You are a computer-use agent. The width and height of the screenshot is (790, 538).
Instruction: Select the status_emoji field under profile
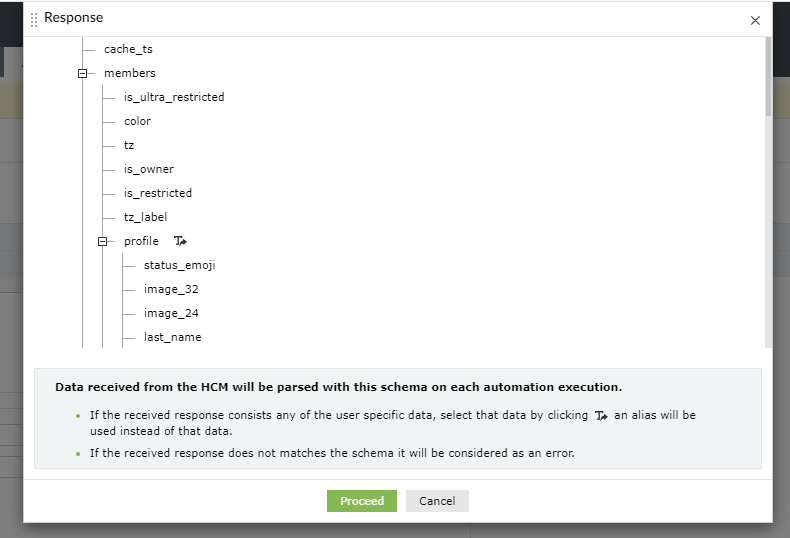point(180,265)
